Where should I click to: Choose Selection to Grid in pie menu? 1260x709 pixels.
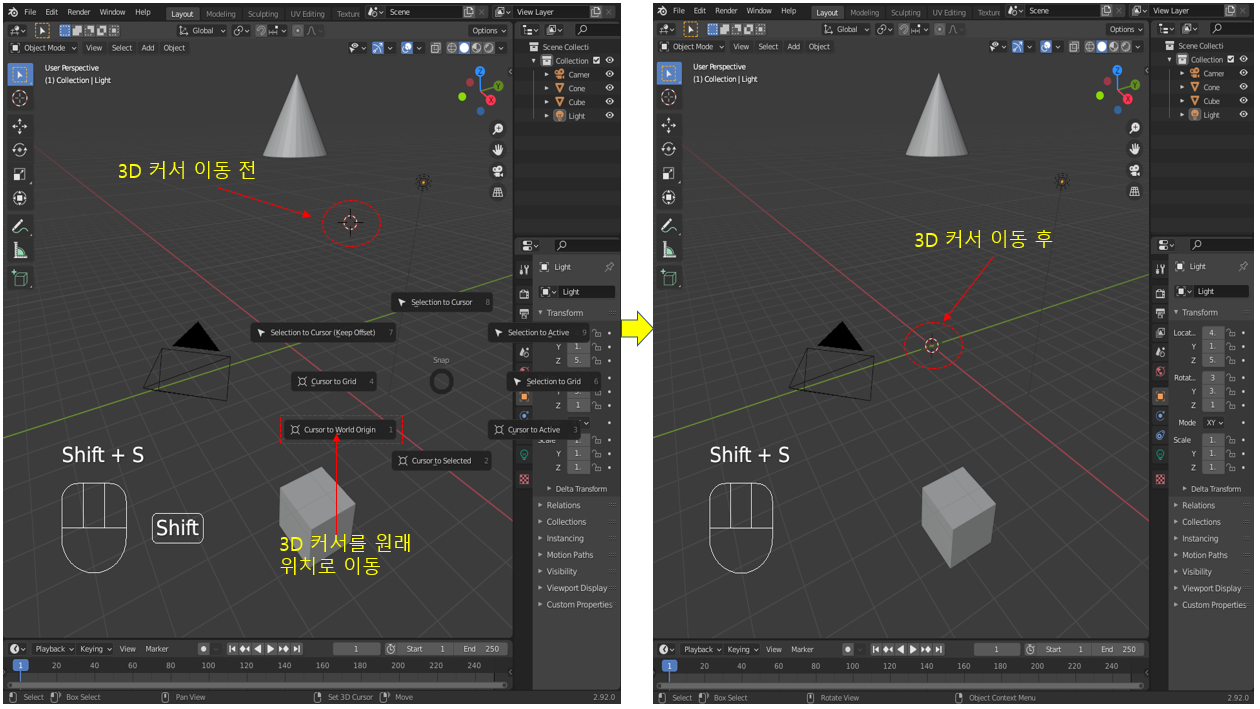point(553,381)
